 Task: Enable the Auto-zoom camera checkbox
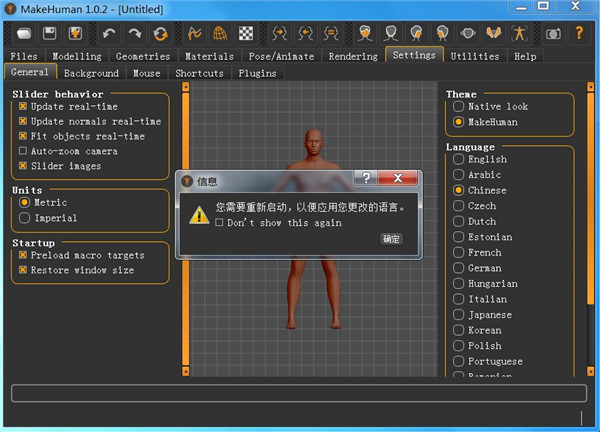[23, 151]
